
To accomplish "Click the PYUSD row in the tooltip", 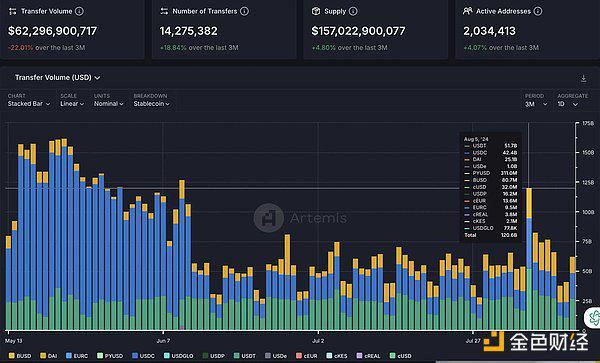I will [491, 173].
